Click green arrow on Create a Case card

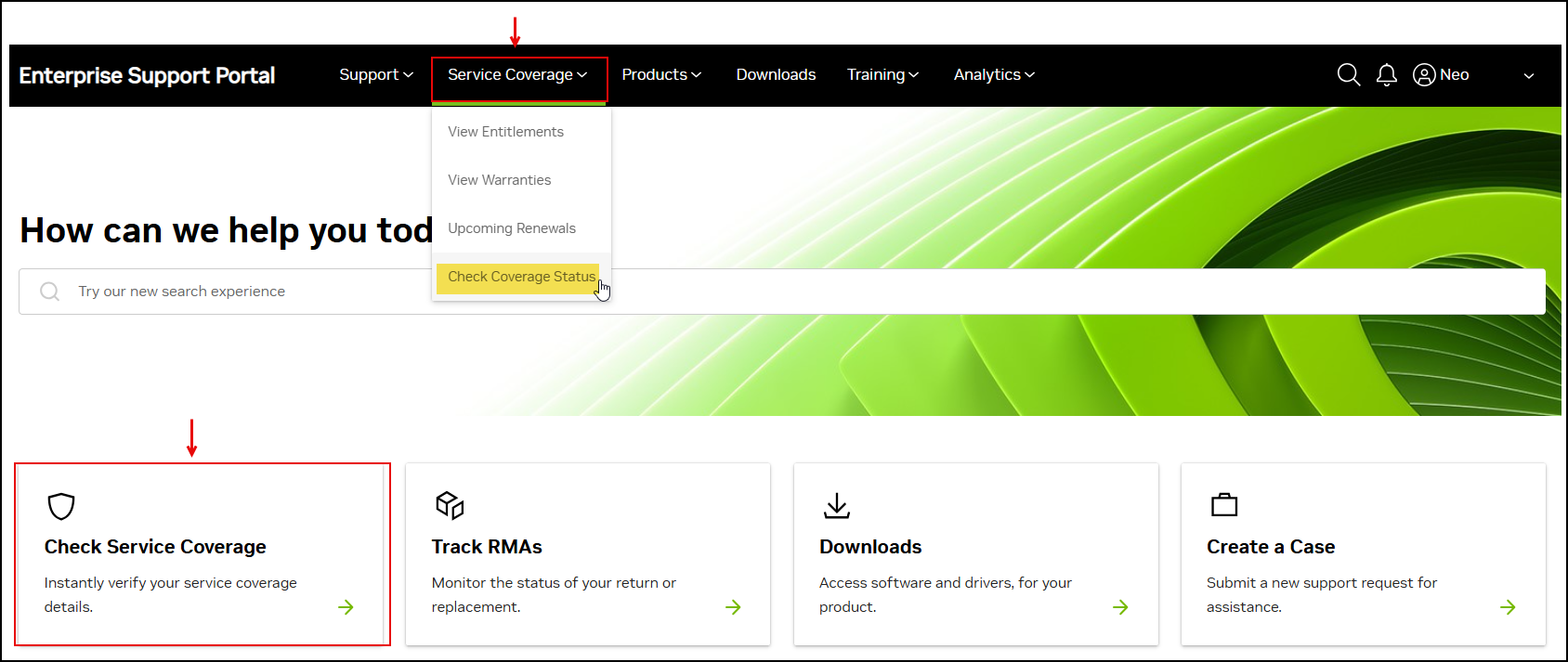[1508, 607]
